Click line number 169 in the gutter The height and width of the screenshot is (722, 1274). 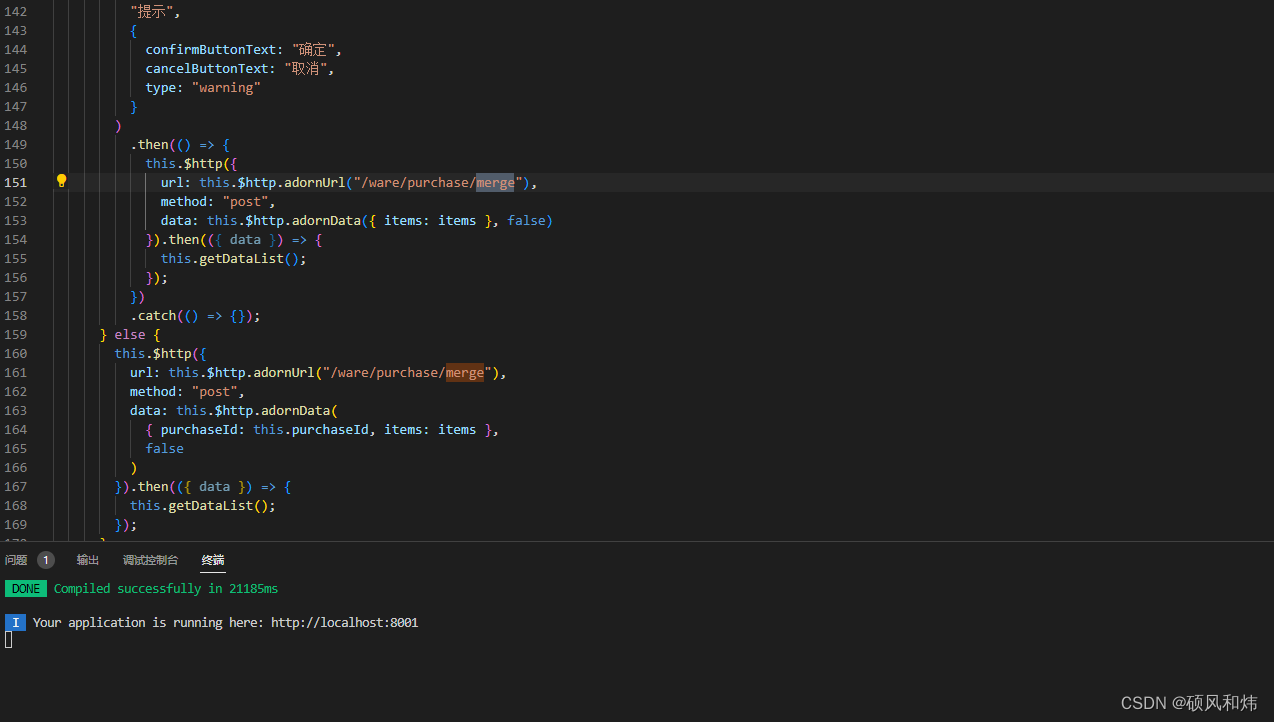[16, 524]
